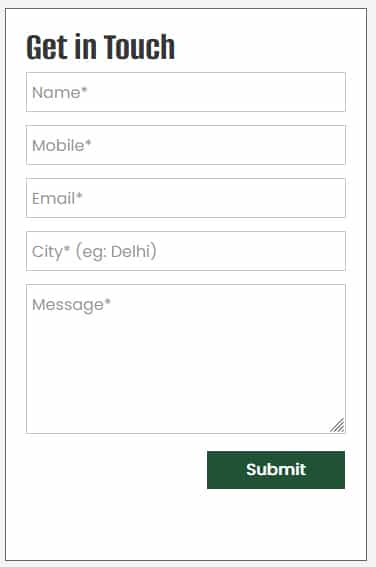Select the Email text box
Viewport: 376px width, 567px height.
coord(186,198)
